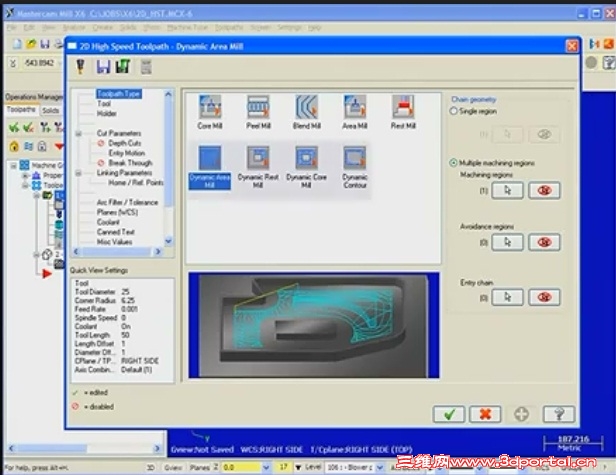
Task: Click the tool icon in dialog toolbar
Action: 81,66
